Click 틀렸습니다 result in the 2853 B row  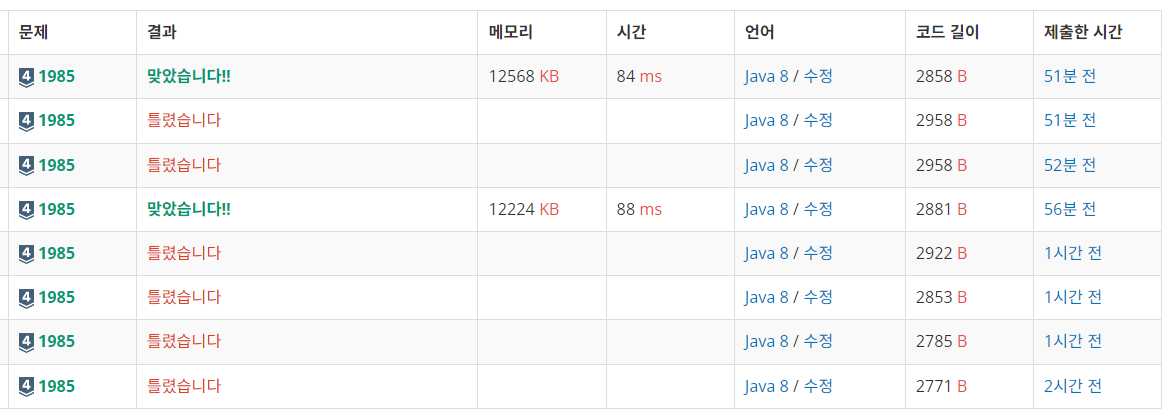point(184,298)
